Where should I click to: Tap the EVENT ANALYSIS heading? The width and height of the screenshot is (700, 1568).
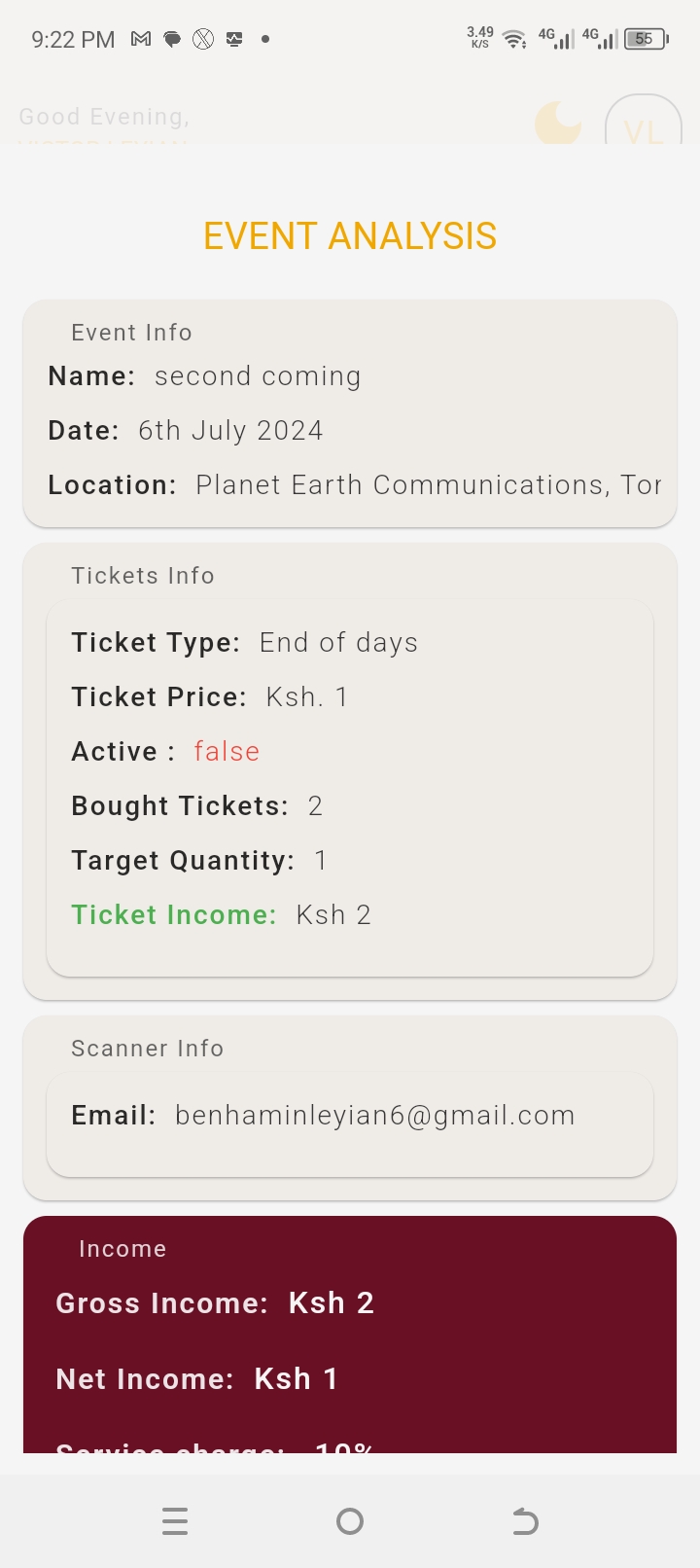[x=350, y=236]
